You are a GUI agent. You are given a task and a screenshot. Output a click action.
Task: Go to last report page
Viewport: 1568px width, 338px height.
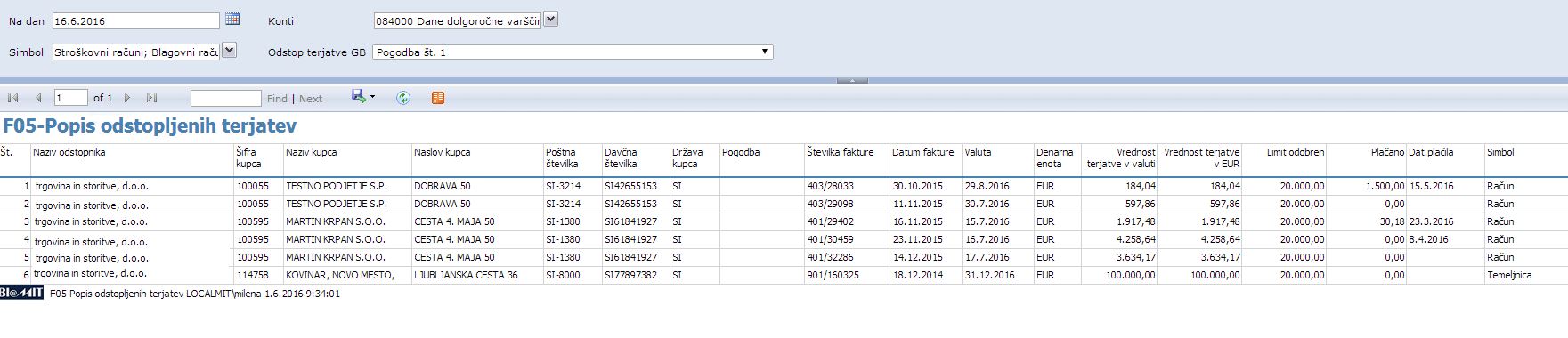(151, 98)
